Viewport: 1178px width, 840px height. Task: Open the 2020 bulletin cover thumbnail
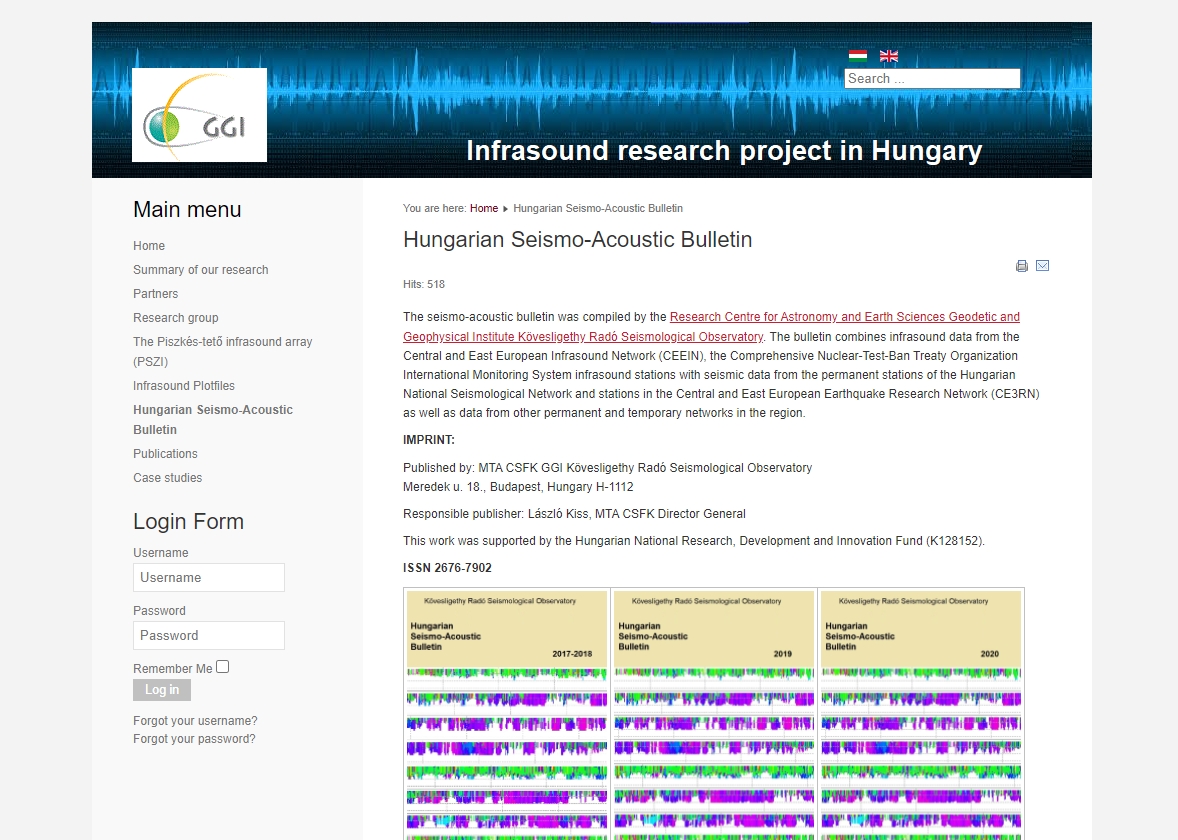(x=921, y=714)
